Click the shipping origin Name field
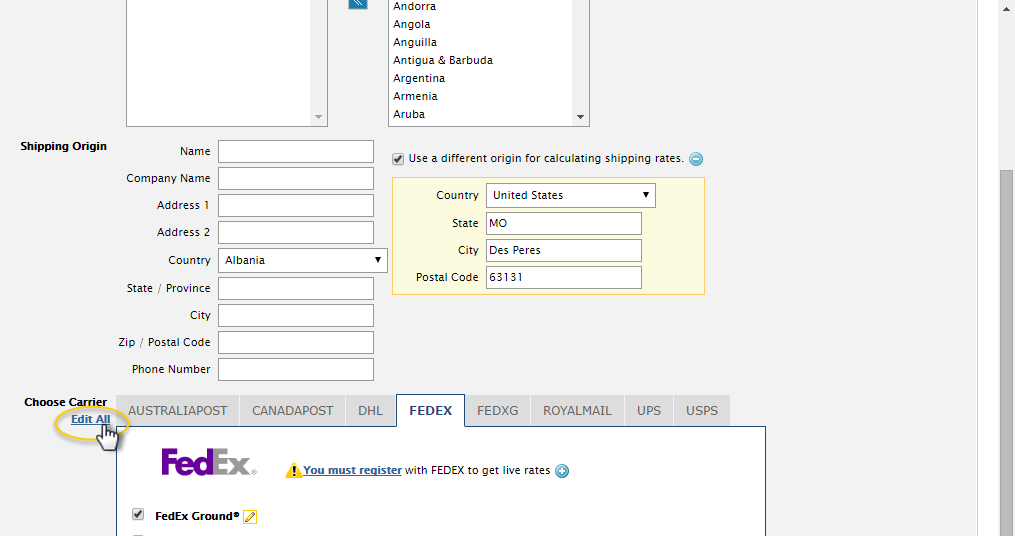The image size is (1015, 536). (296, 151)
